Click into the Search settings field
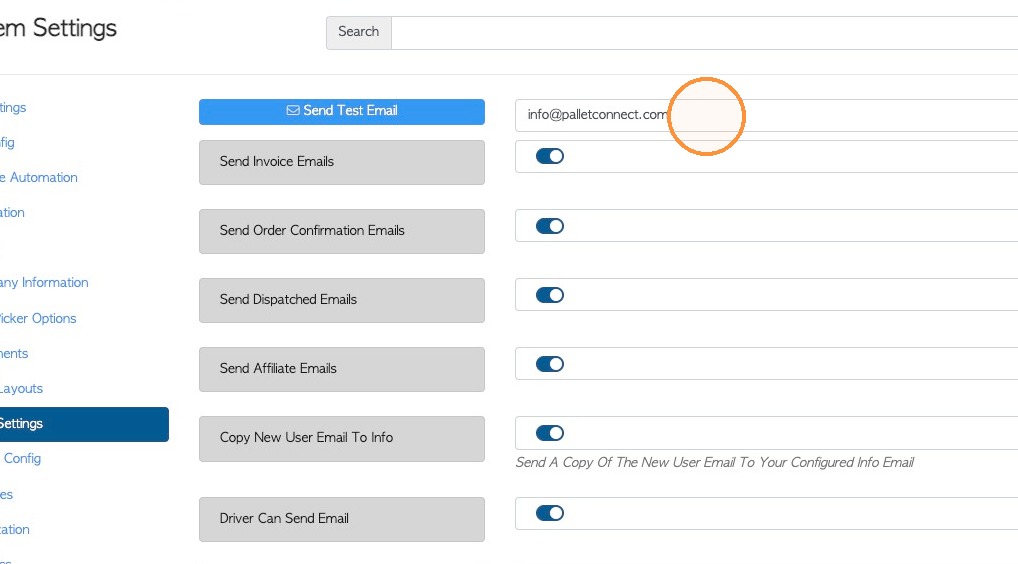 pos(704,32)
